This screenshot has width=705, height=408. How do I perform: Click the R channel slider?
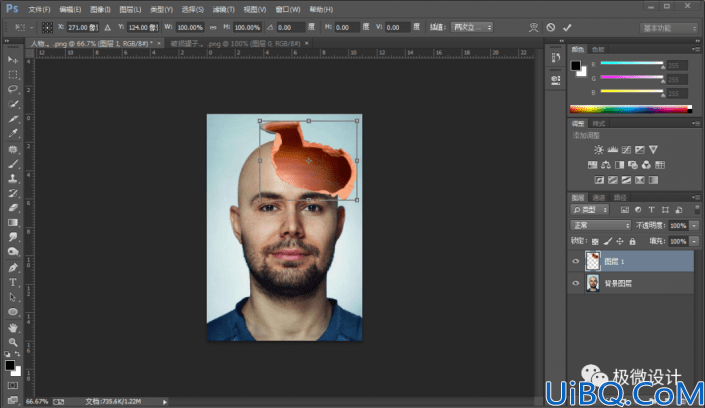pyautogui.click(x=632, y=63)
